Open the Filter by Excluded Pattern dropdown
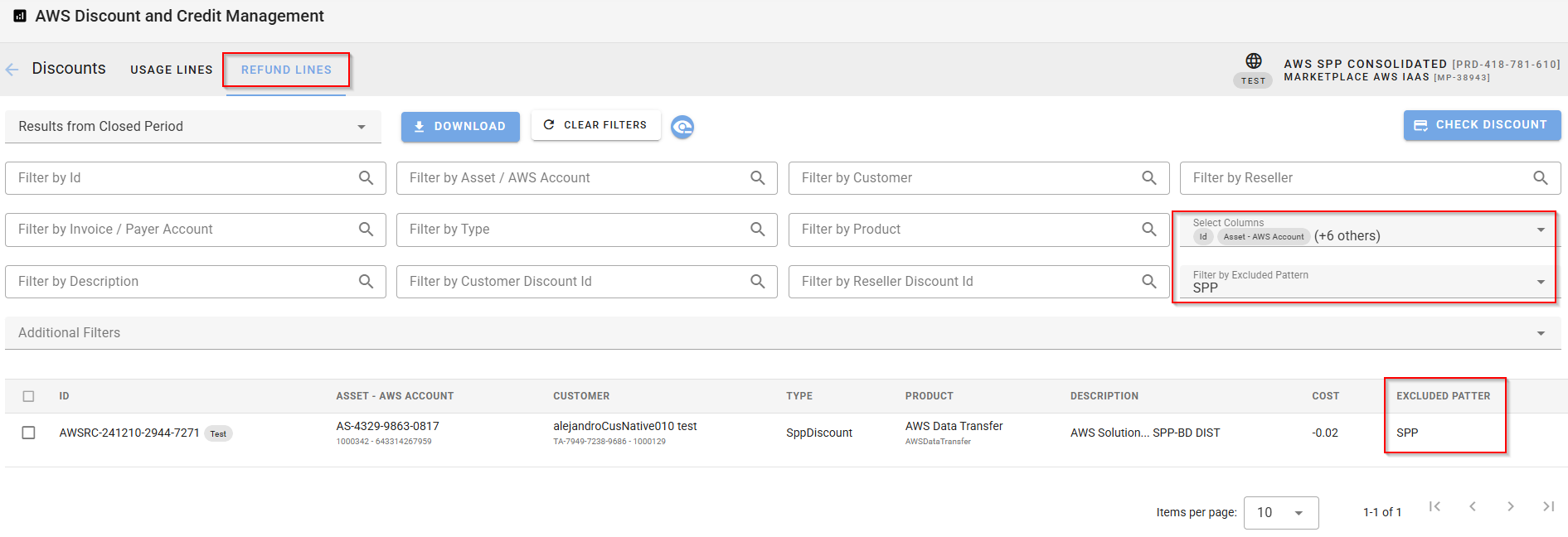Viewport: 1568px width, 537px height. click(x=1540, y=283)
